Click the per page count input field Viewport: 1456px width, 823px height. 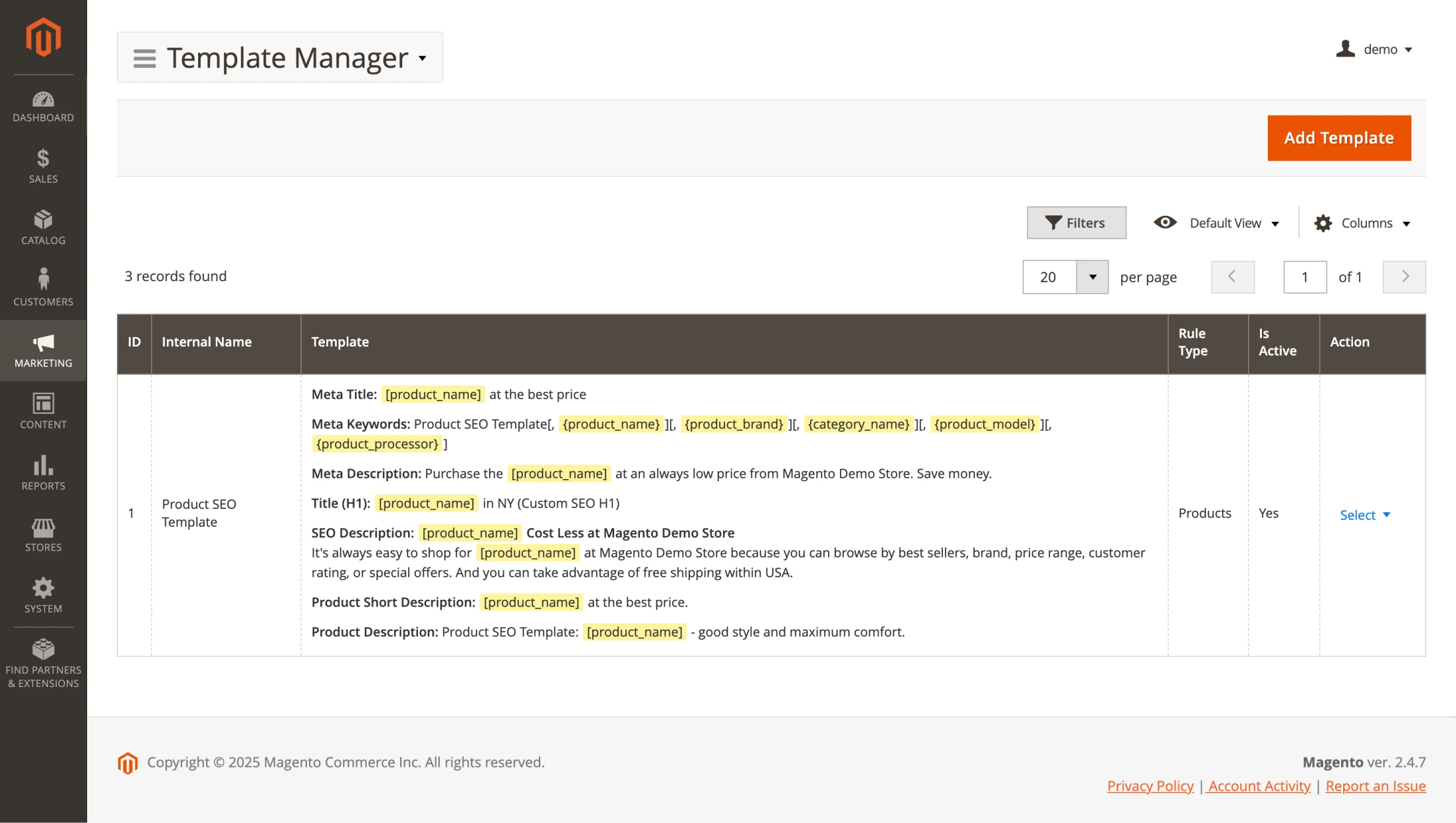1050,276
